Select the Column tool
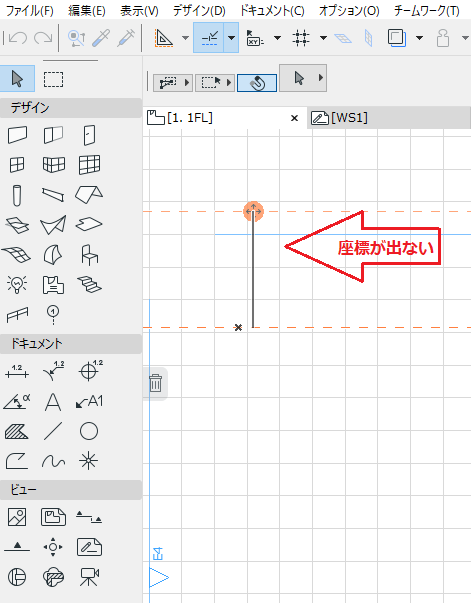 (x=17, y=195)
